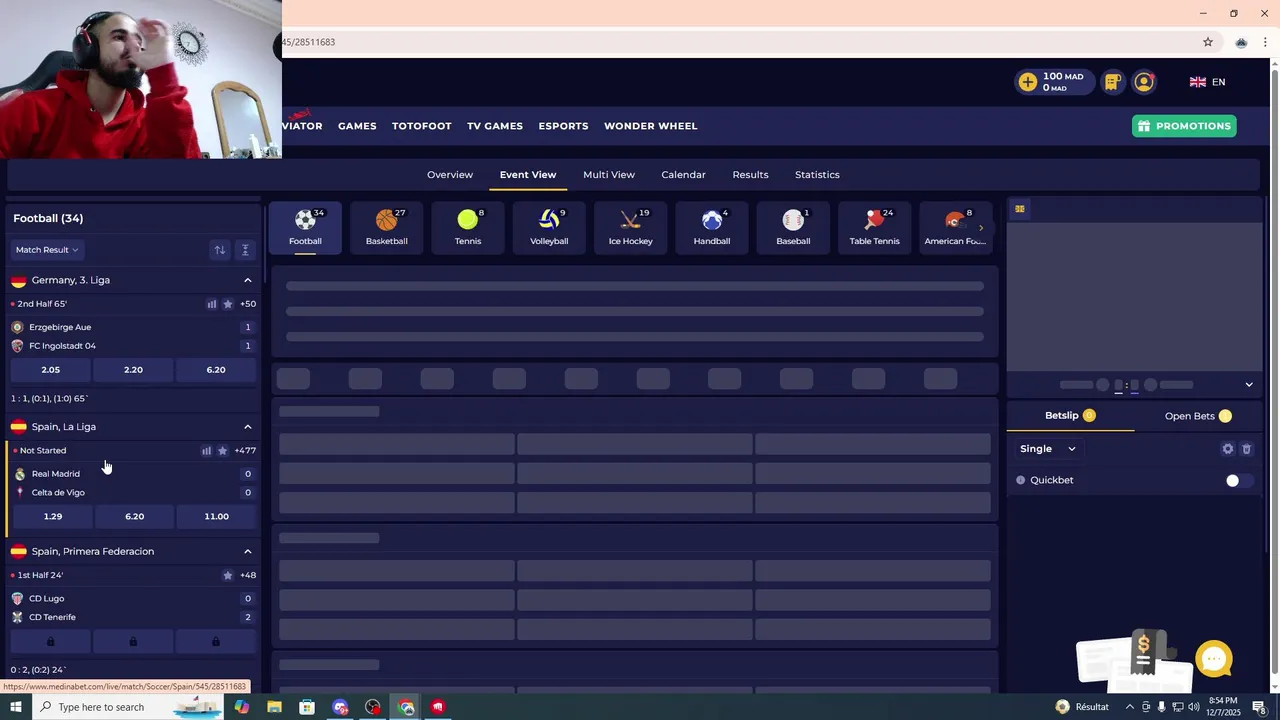The image size is (1280, 720).
Task: Select the American Football sport icon
Action: (x=955, y=228)
